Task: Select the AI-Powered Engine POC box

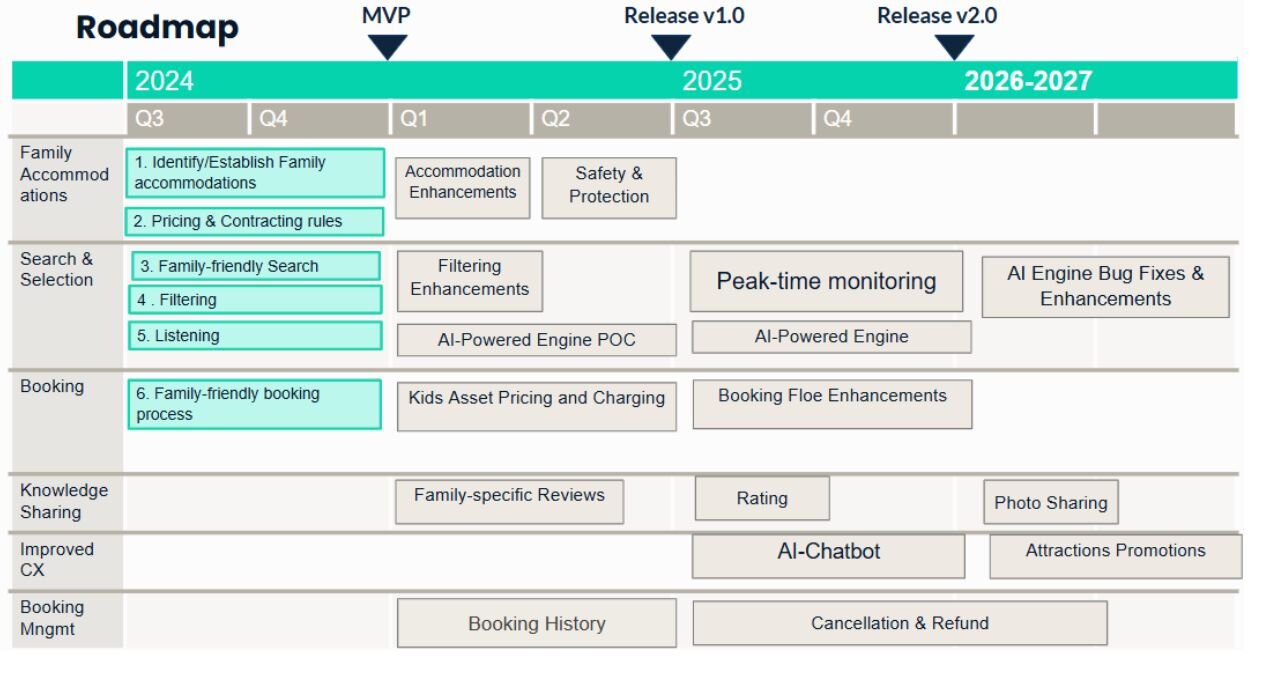Action: (x=536, y=340)
